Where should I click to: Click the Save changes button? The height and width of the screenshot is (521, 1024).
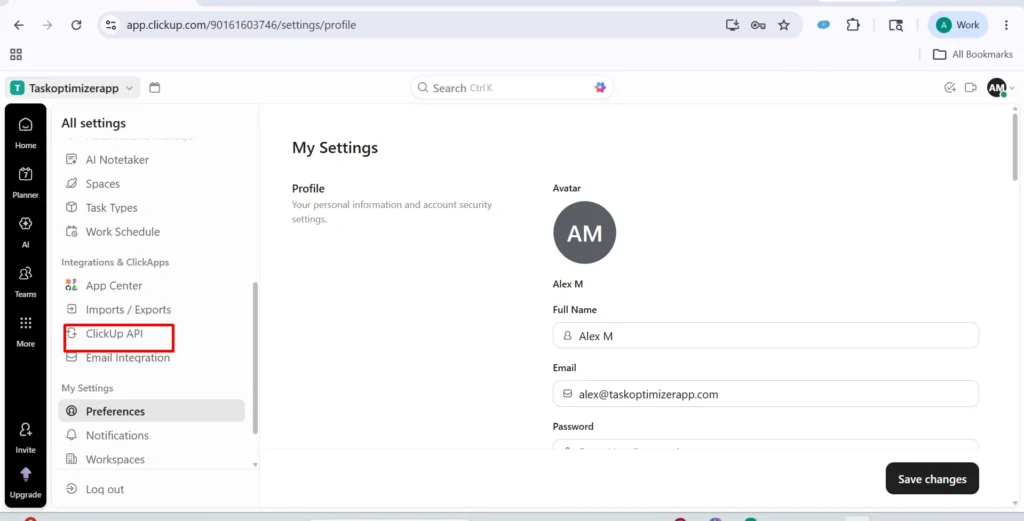pos(932,479)
